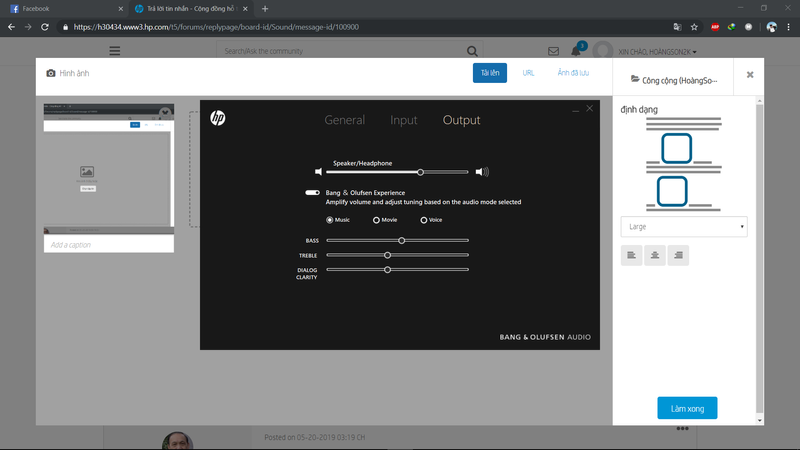Click the translate page icon in address bar

click(x=678, y=27)
